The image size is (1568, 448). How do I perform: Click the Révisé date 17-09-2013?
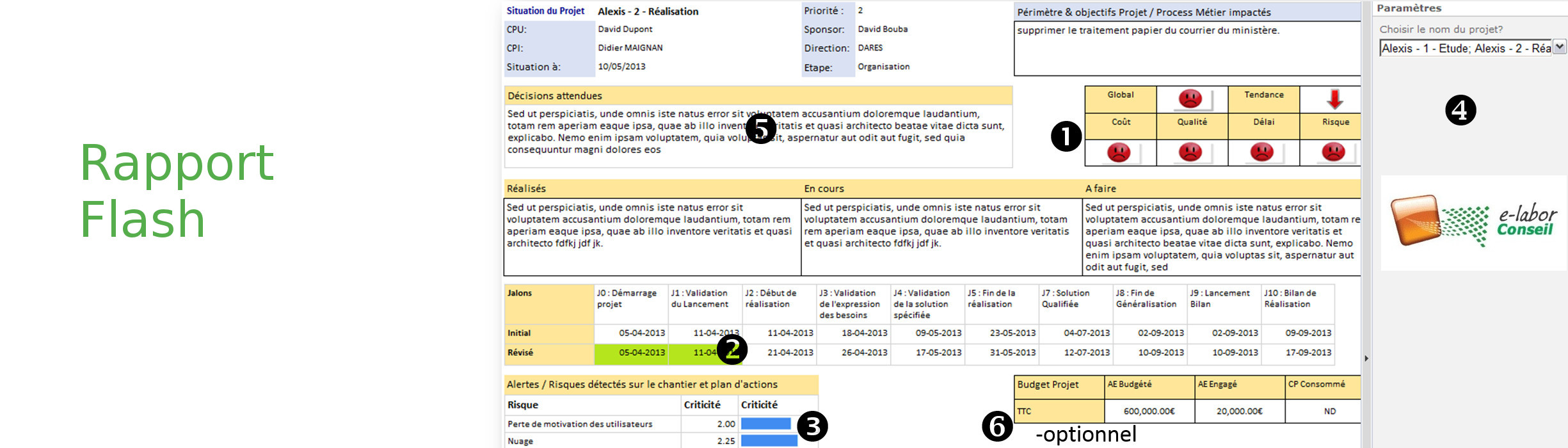pyautogui.click(x=1308, y=353)
